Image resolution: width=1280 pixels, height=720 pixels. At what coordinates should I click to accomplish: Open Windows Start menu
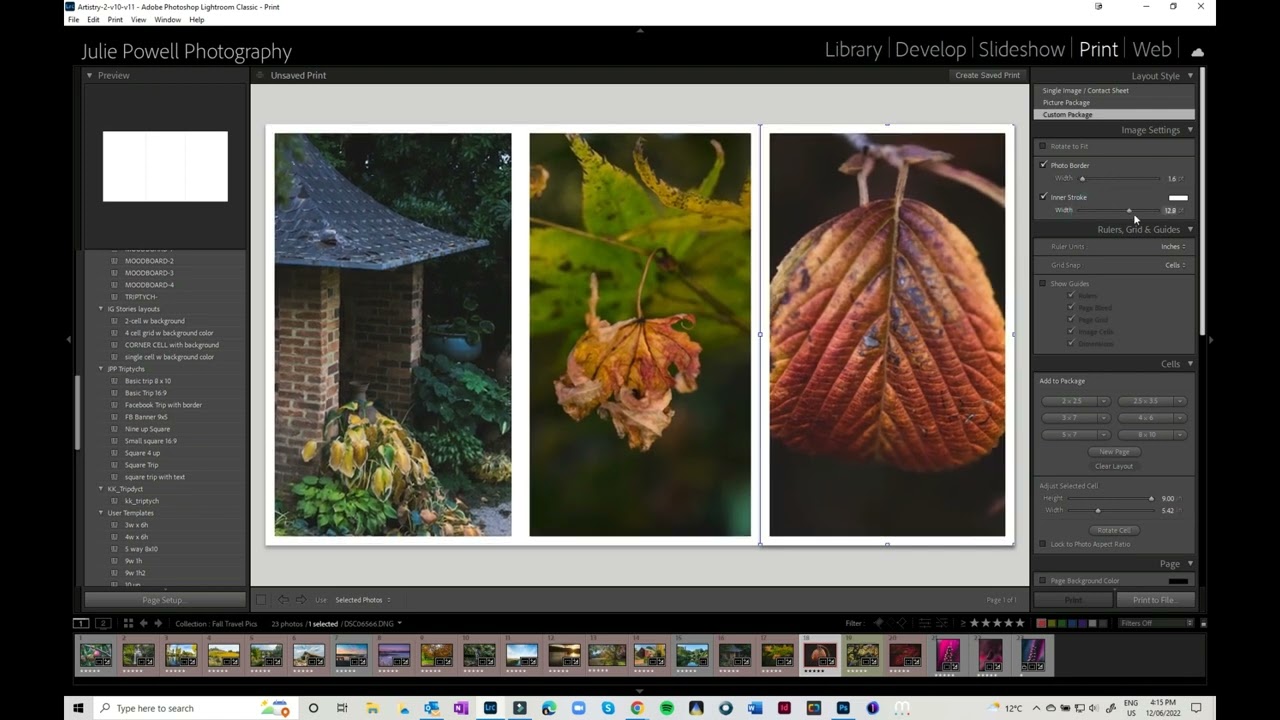point(78,708)
